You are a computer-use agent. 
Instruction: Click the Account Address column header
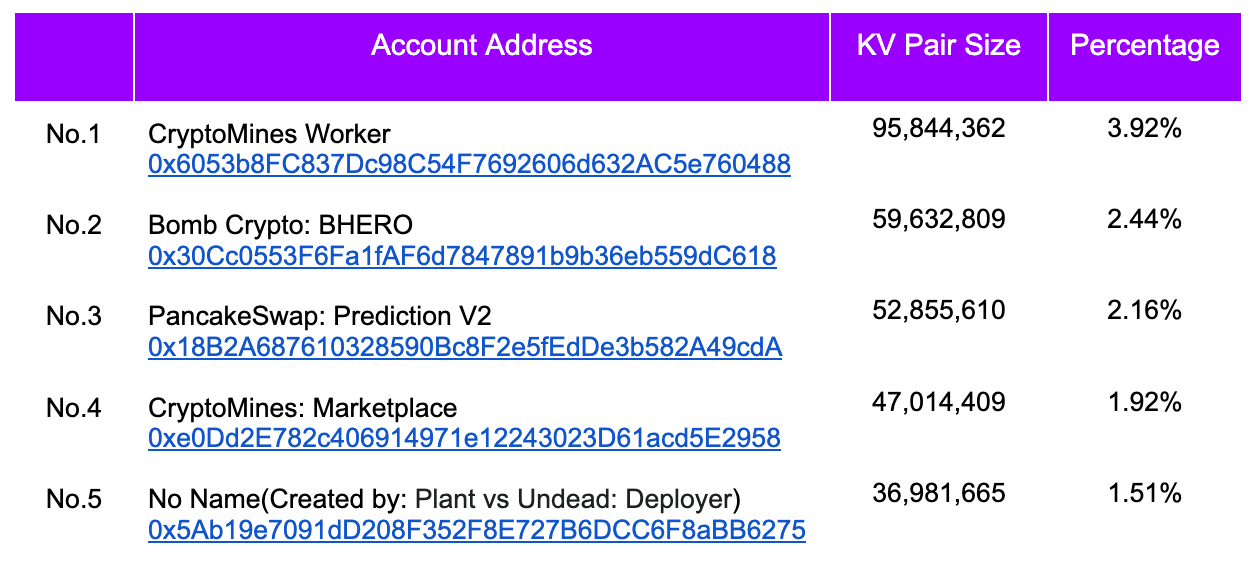point(482,46)
